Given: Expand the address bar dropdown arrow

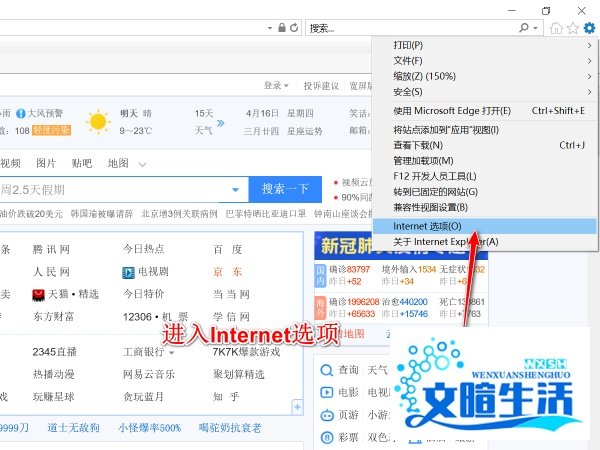Looking at the screenshot, I should [x=270, y=28].
